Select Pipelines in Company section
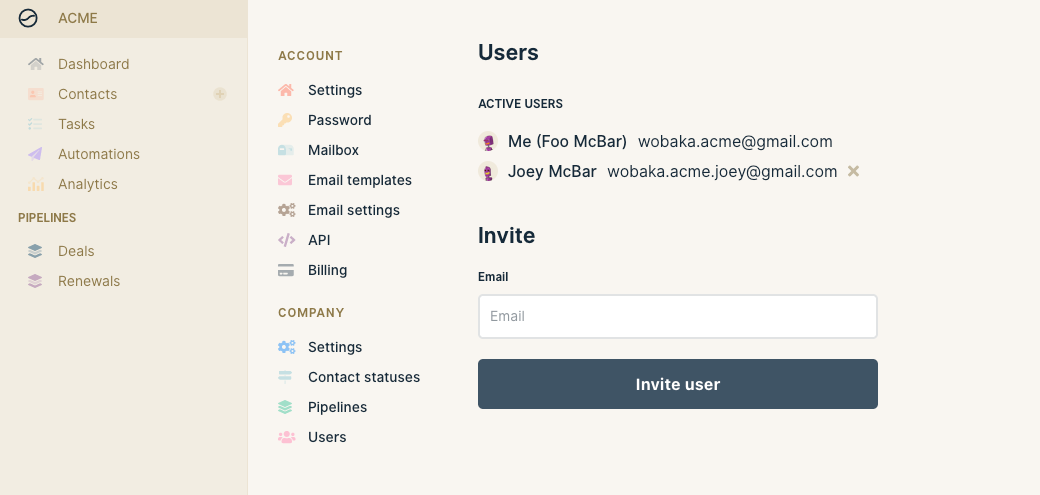 pos(337,407)
